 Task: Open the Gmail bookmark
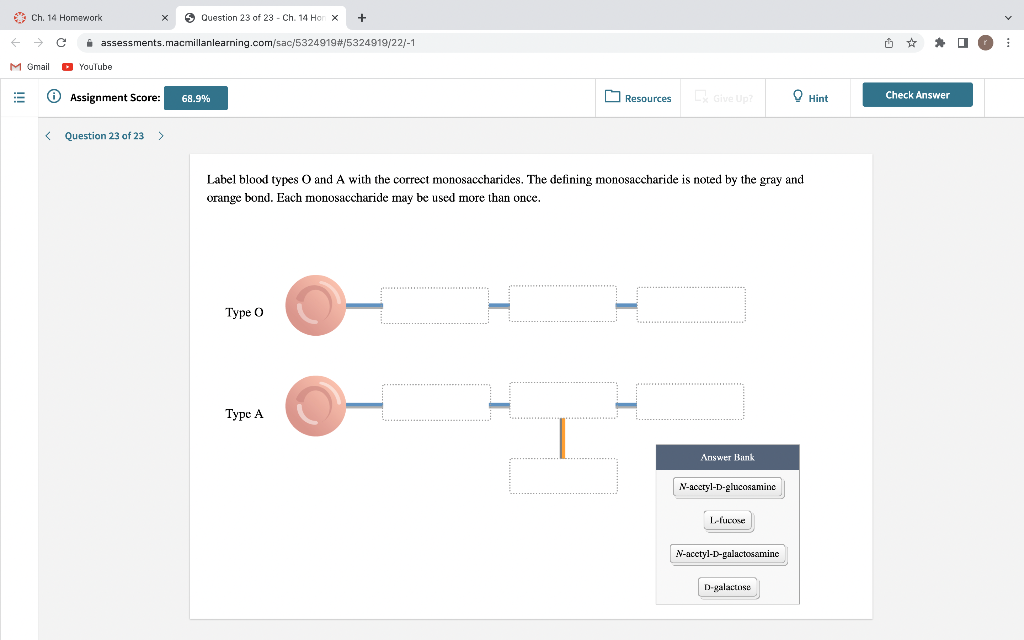click(x=30, y=67)
